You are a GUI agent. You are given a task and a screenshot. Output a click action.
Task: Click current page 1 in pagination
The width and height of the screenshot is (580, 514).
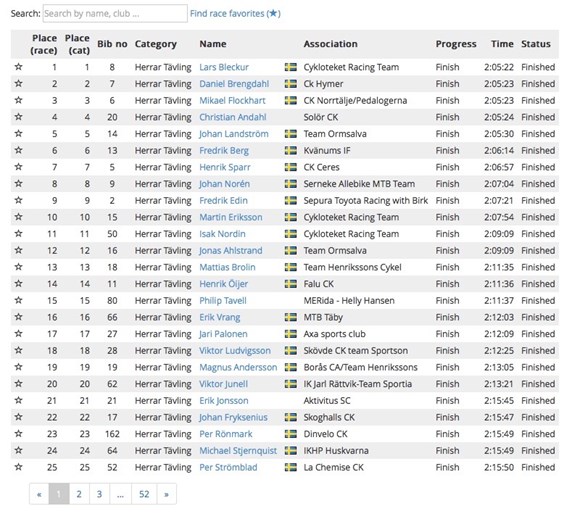(59, 494)
